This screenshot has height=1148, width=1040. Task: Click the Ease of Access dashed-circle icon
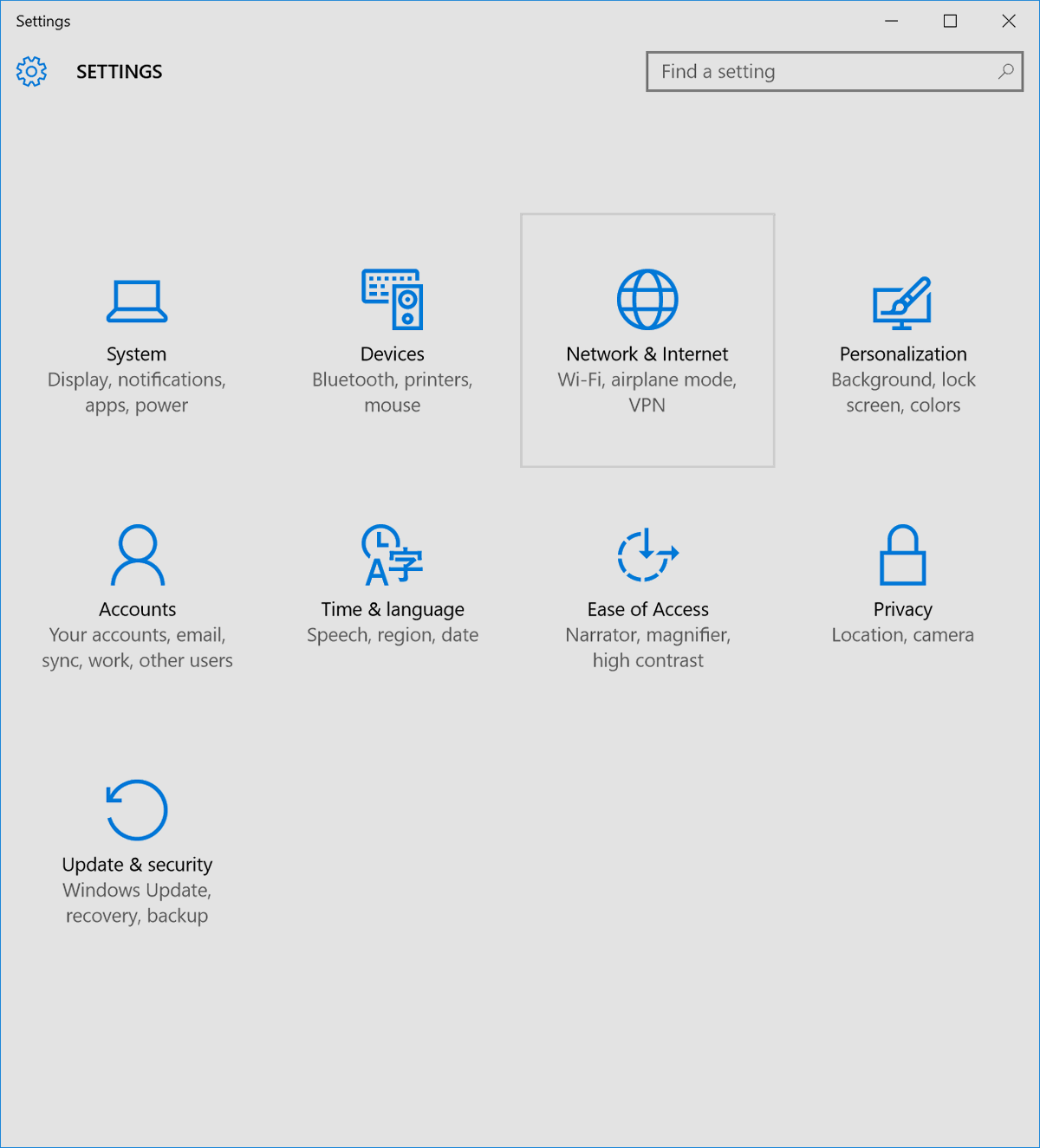click(x=647, y=555)
